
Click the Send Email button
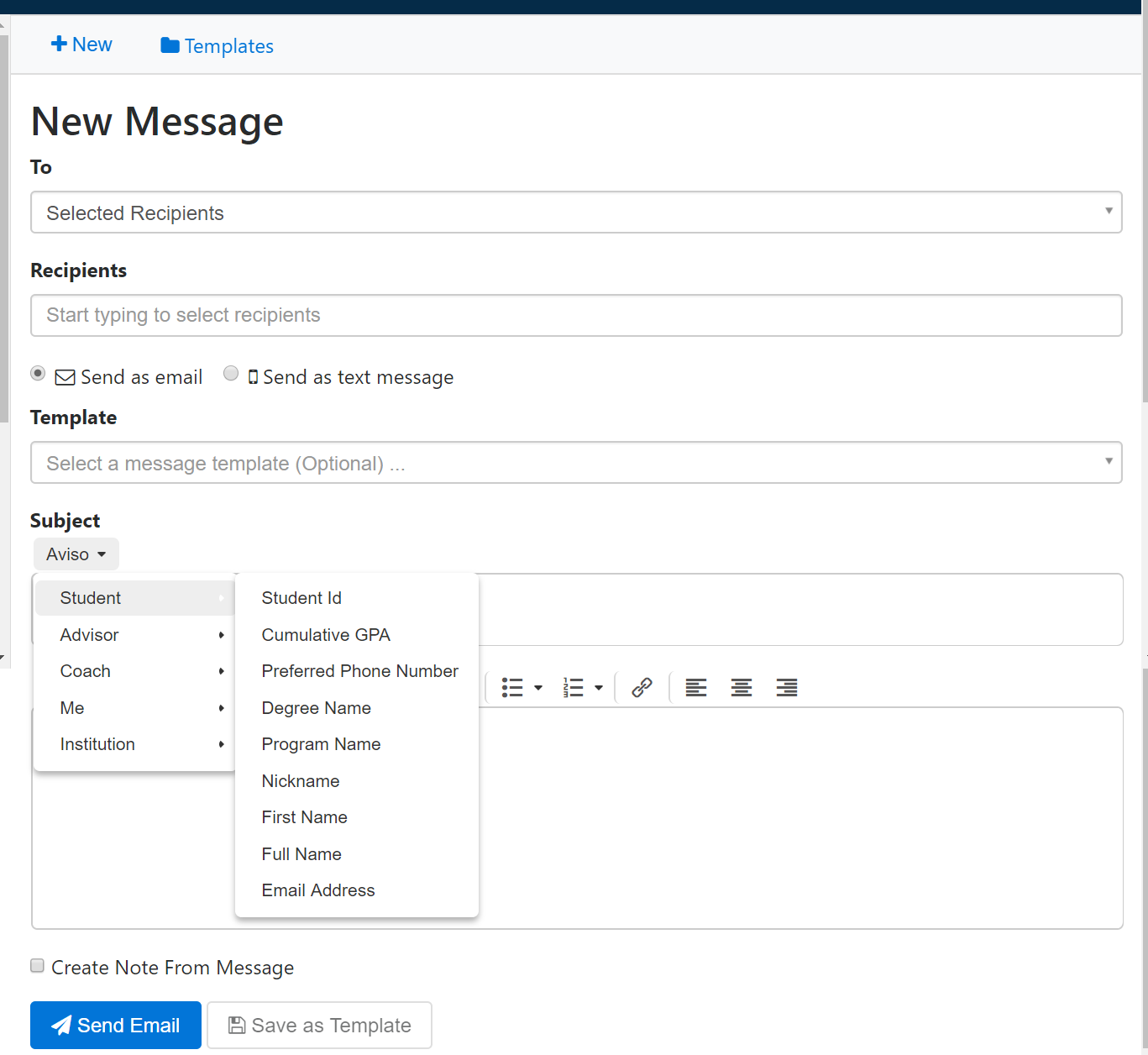(116, 1025)
